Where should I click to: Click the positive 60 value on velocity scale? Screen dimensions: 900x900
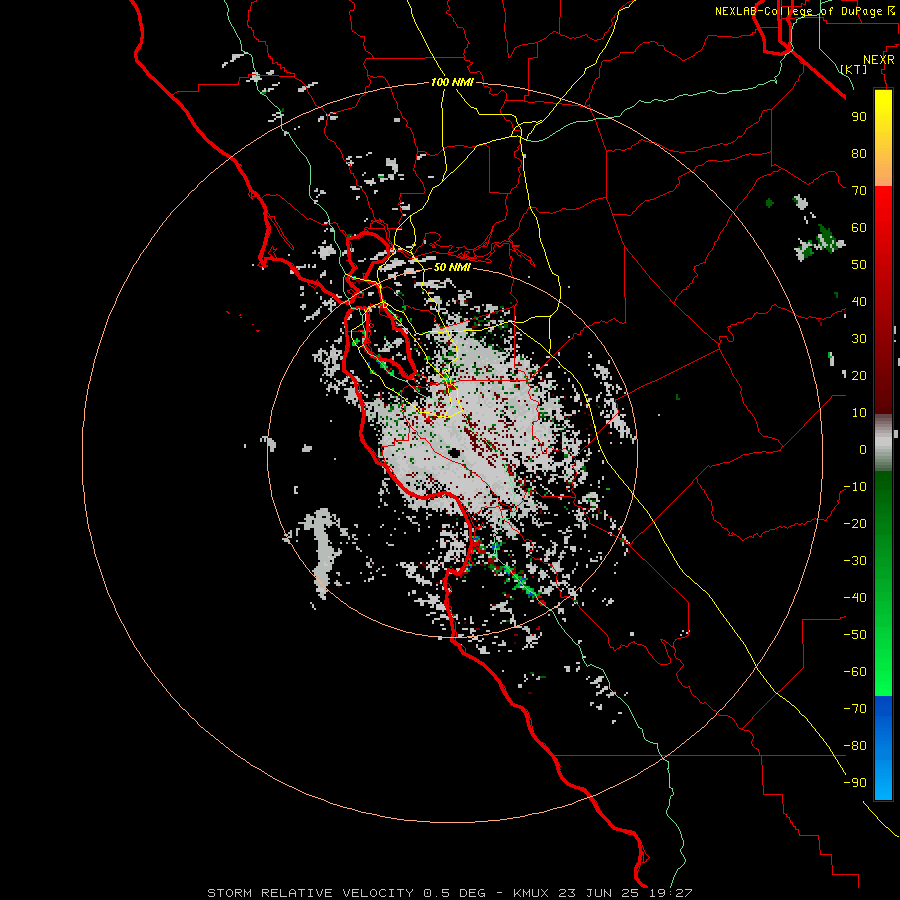(x=859, y=228)
